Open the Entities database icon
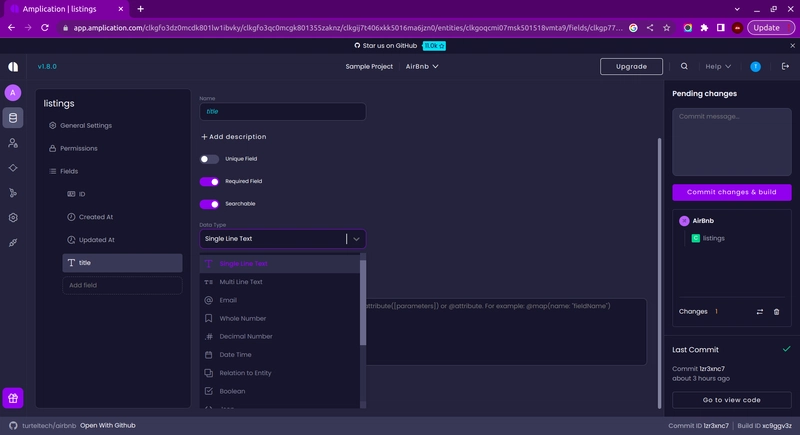This screenshot has height=435, width=800. [x=13, y=118]
